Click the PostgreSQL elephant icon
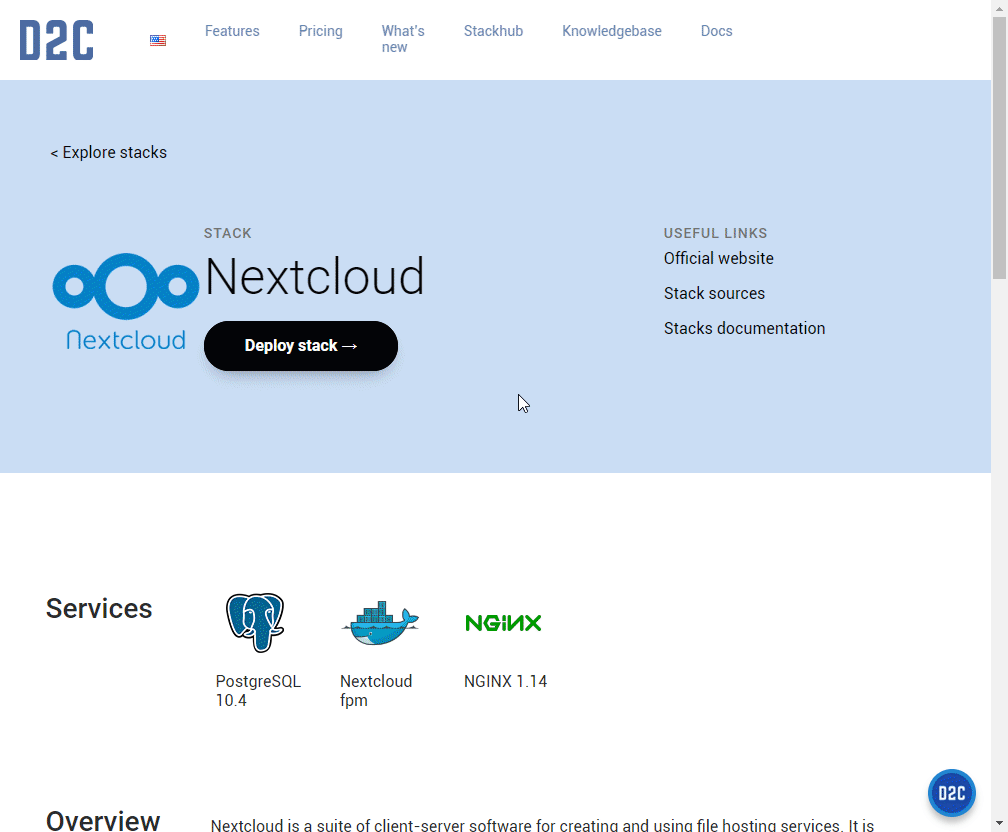Viewport: 1008px width, 832px height. point(255,622)
